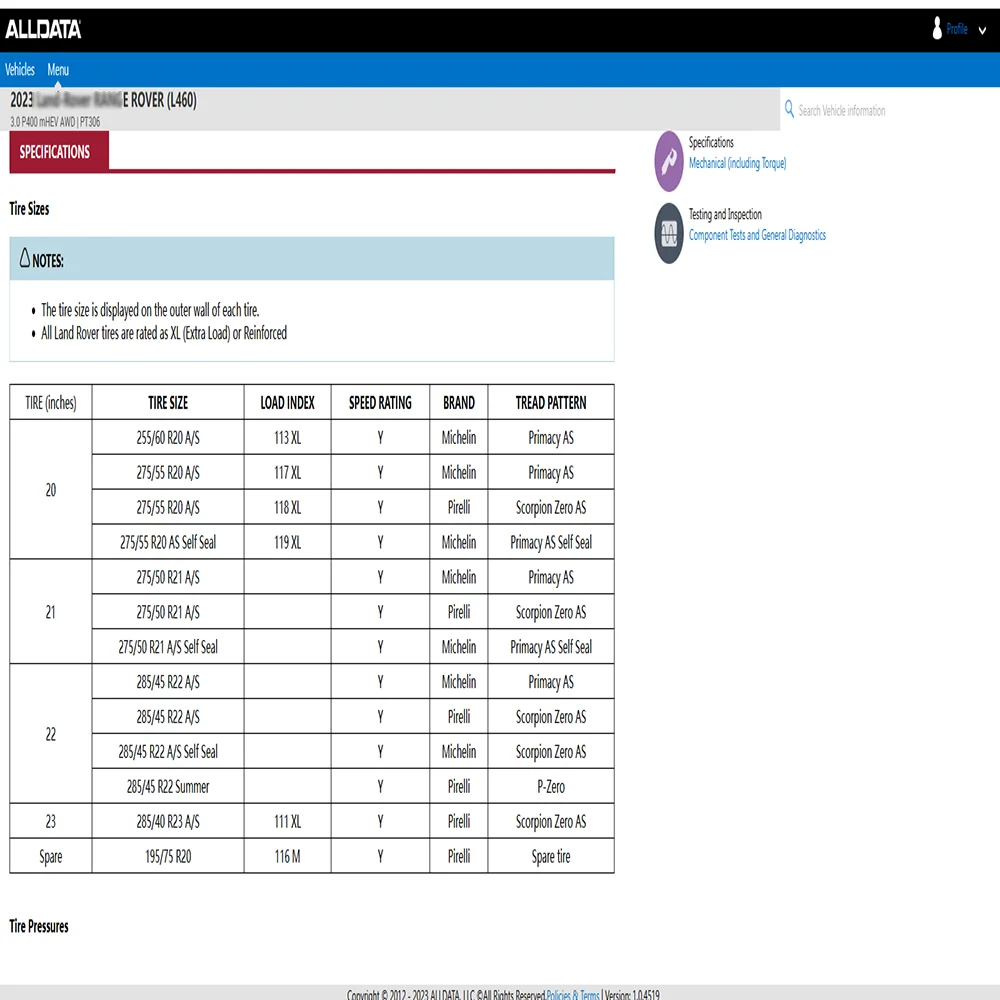
Task: Select the 255/60 R20 A/S cell
Action: click(168, 438)
